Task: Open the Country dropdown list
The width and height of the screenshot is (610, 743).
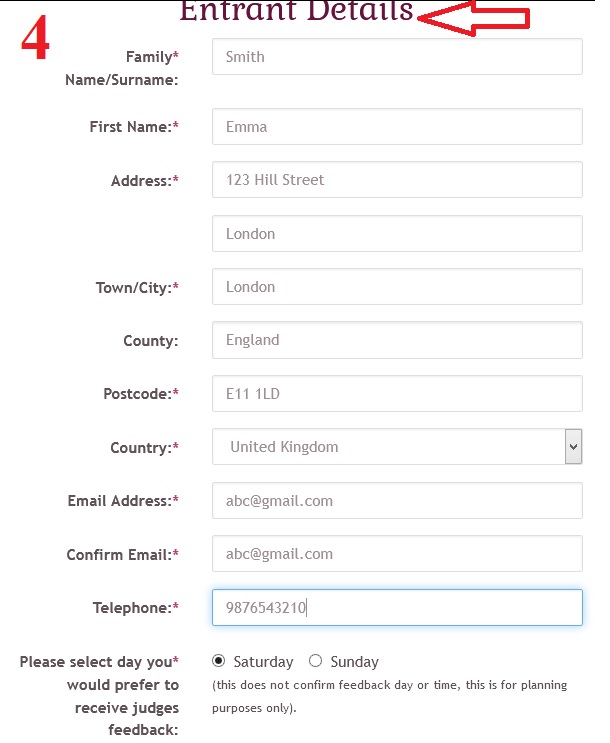Action: [x=388, y=447]
